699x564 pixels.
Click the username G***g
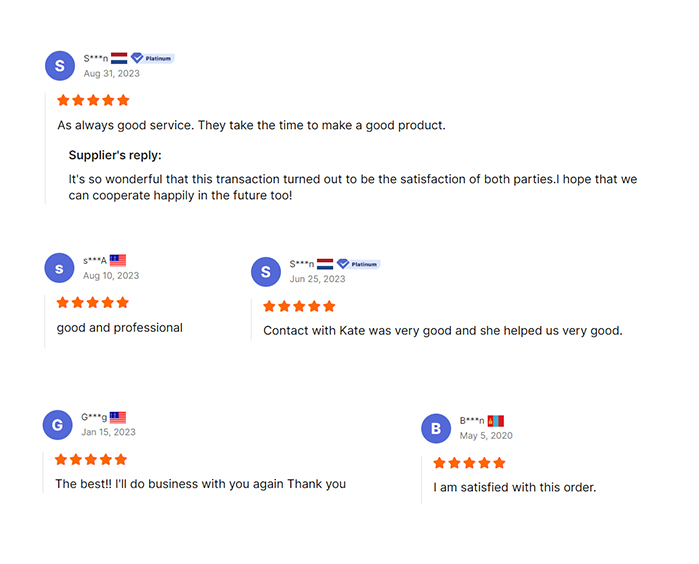pyautogui.click(x=94, y=417)
